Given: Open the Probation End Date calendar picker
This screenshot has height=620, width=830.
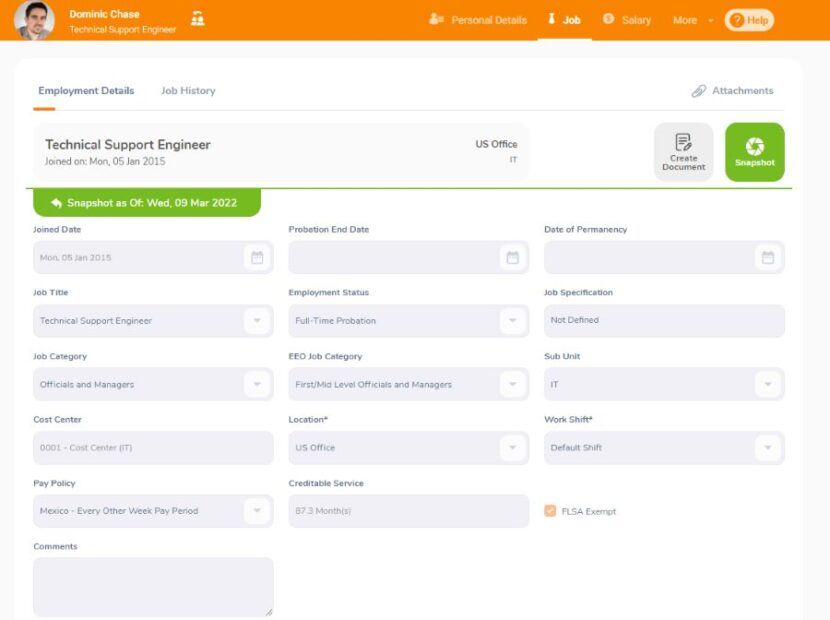Looking at the screenshot, I should pos(513,257).
